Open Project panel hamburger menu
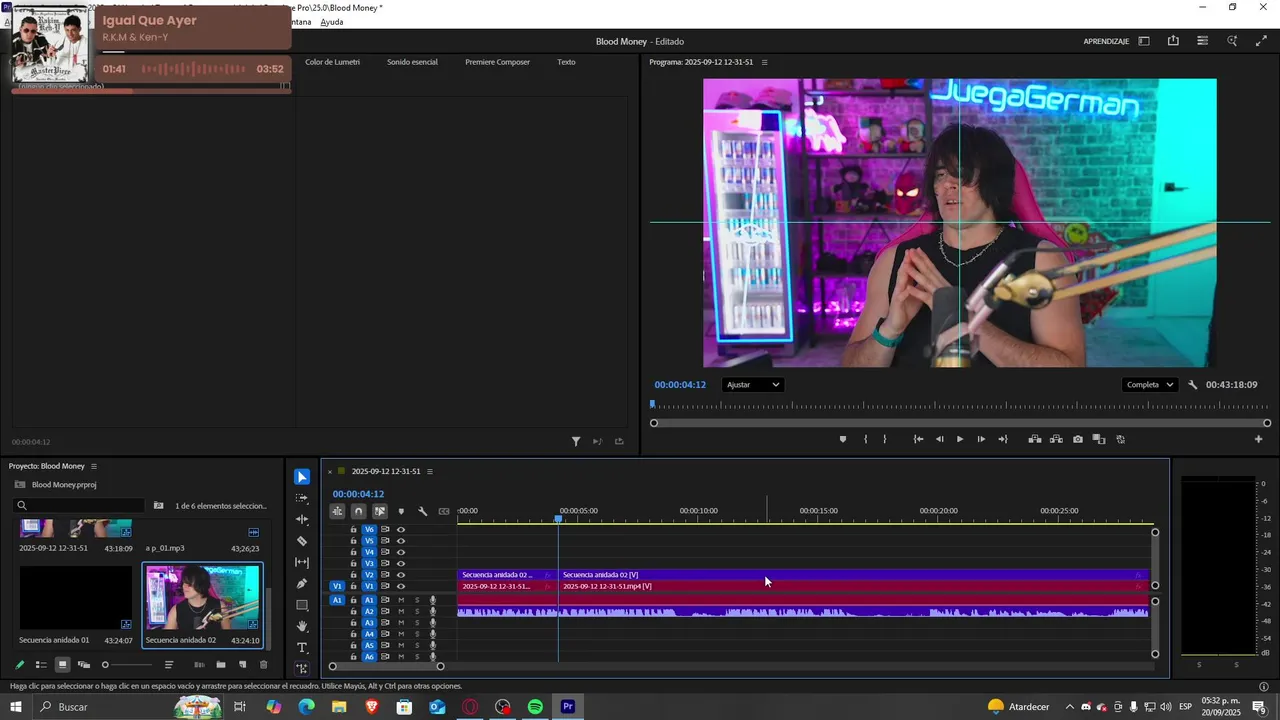The height and width of the screenshot is (720, 1280). pos(94,466)
